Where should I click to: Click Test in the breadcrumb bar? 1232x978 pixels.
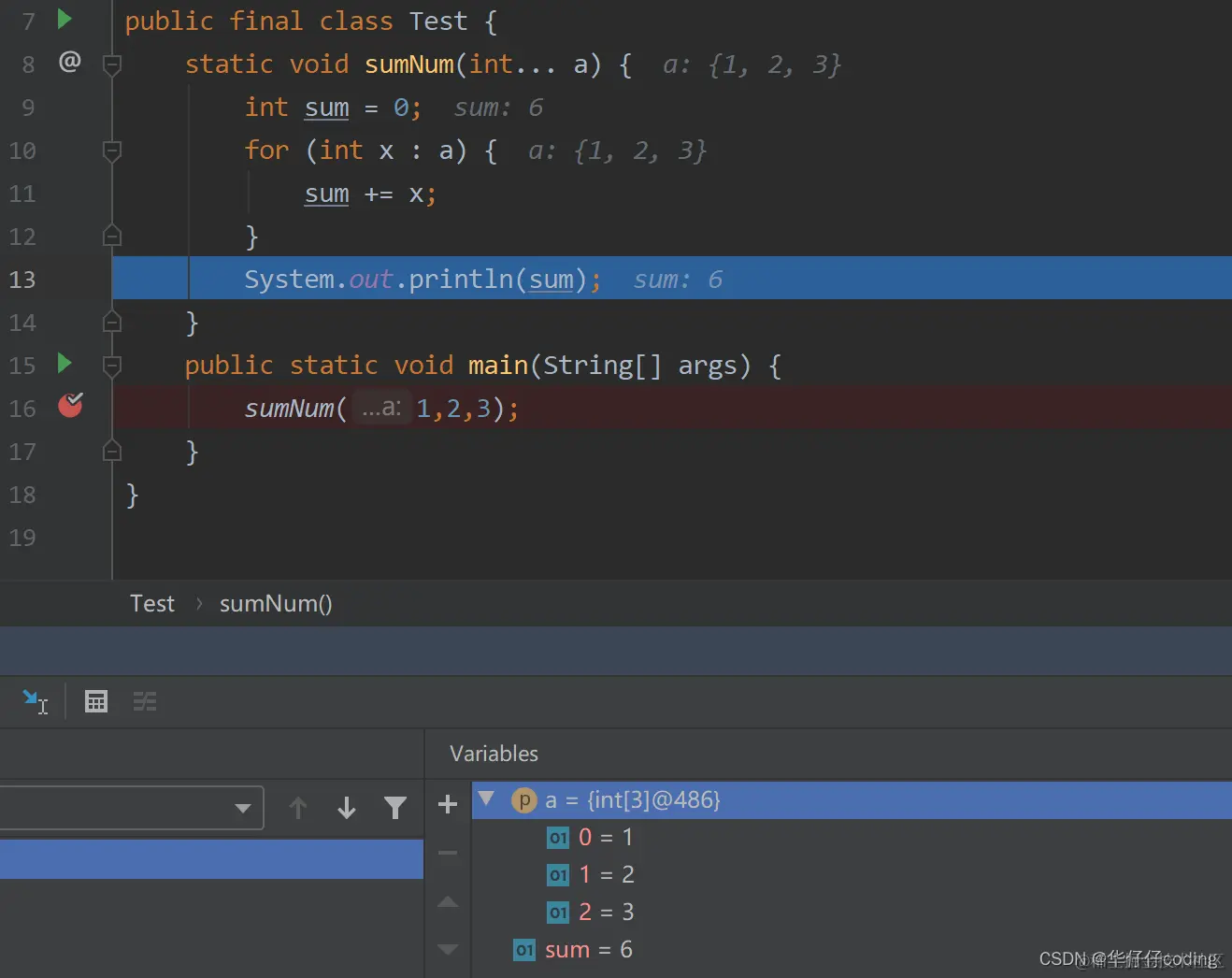tap(152, 604)
